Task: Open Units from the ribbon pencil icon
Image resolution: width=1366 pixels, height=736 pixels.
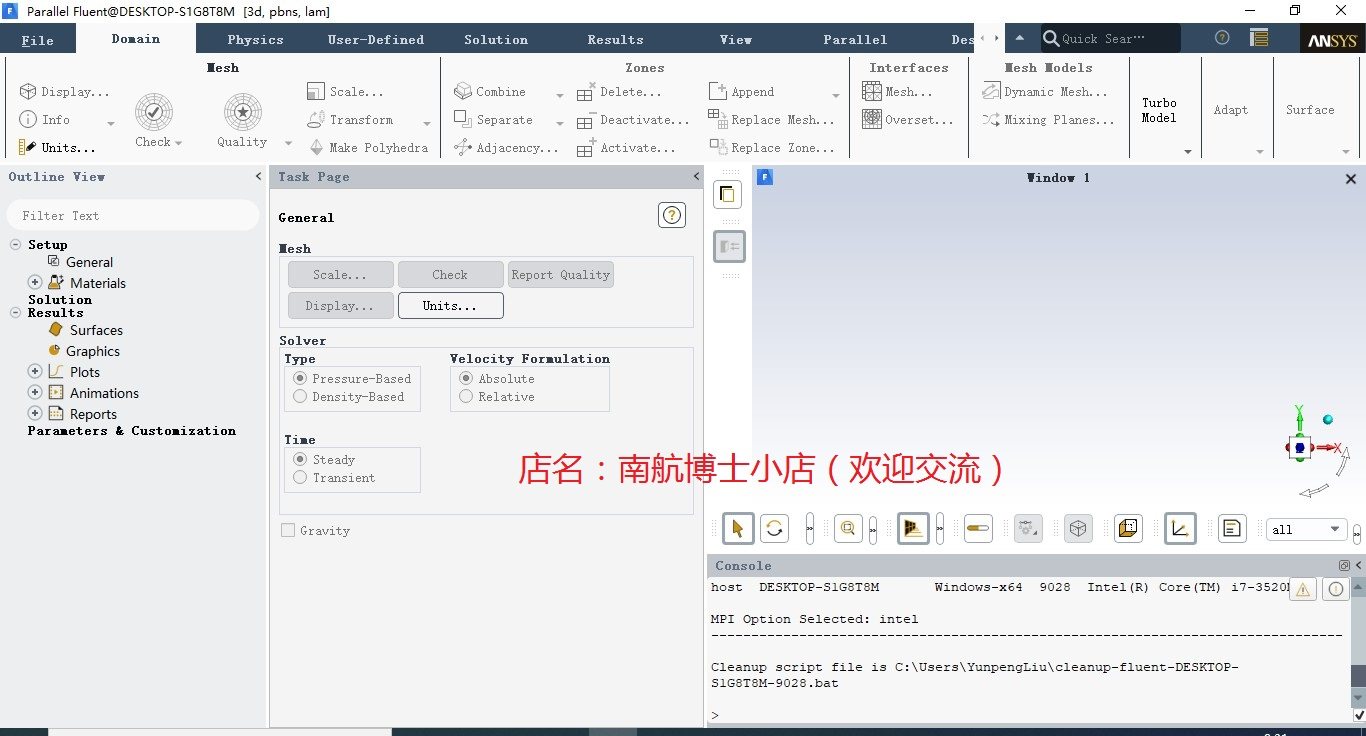Action: tap(27, 147)
